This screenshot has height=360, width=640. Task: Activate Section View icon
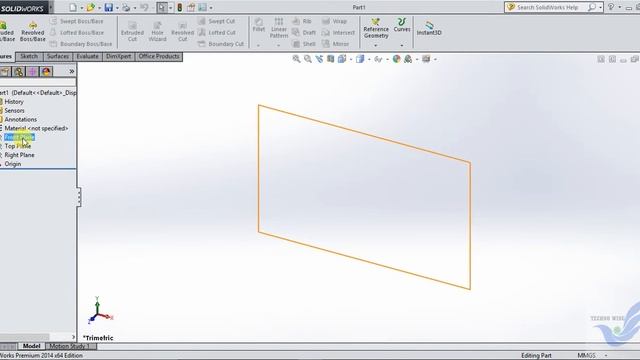click(331, 59)
